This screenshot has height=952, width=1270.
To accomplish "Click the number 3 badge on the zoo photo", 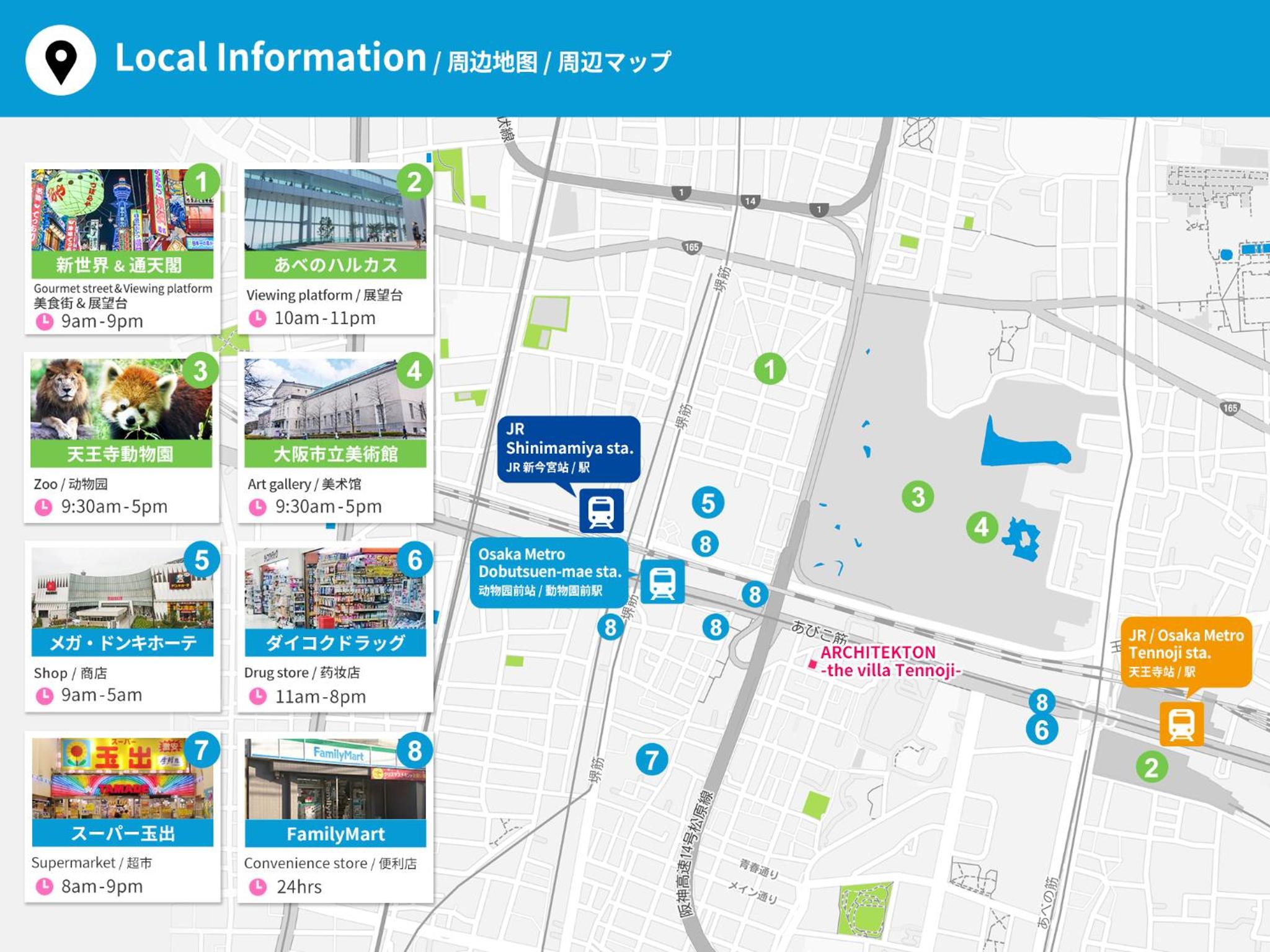I will point(200,371).
